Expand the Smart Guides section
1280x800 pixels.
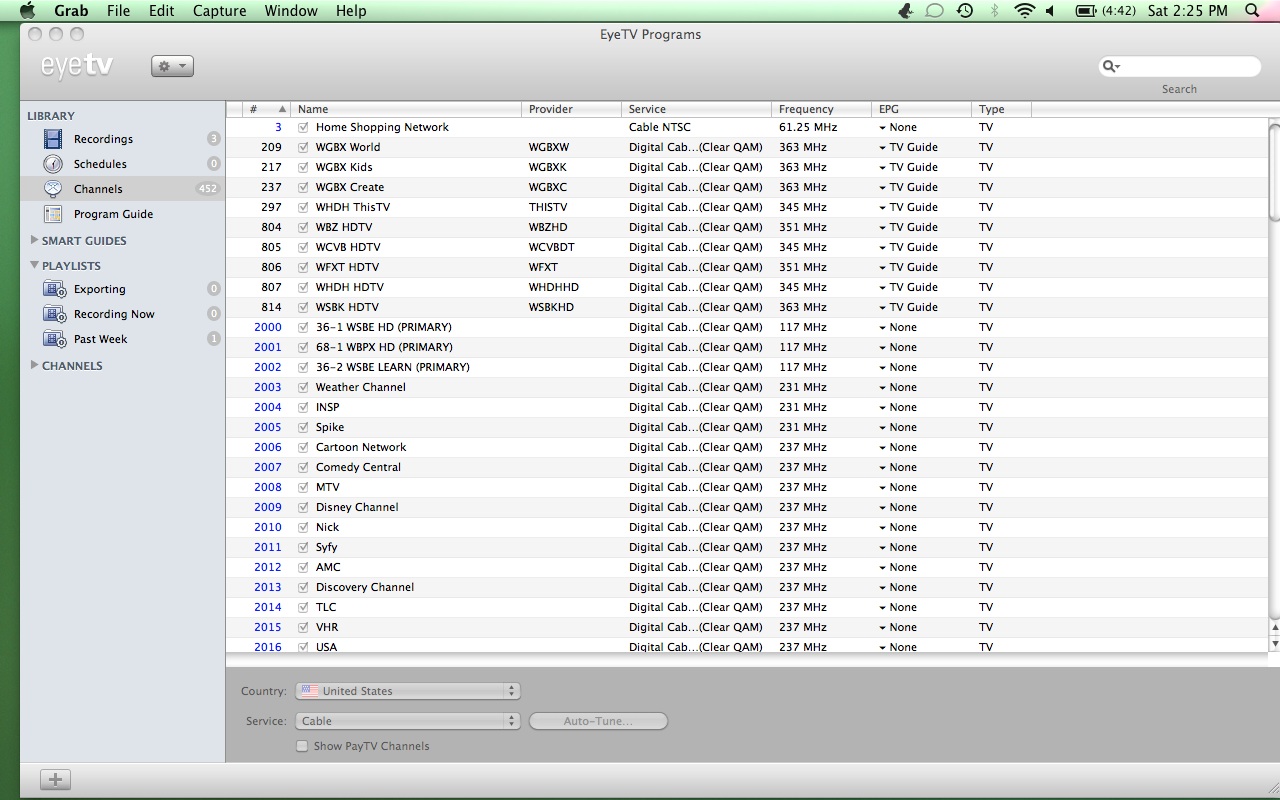click(35, 240)
